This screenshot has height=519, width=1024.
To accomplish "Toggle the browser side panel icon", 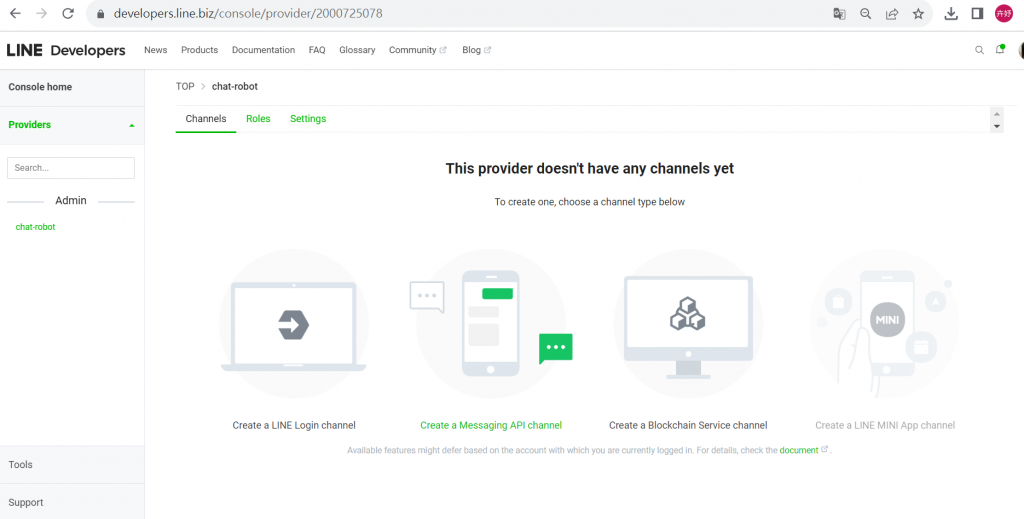I will pos(977,14).
